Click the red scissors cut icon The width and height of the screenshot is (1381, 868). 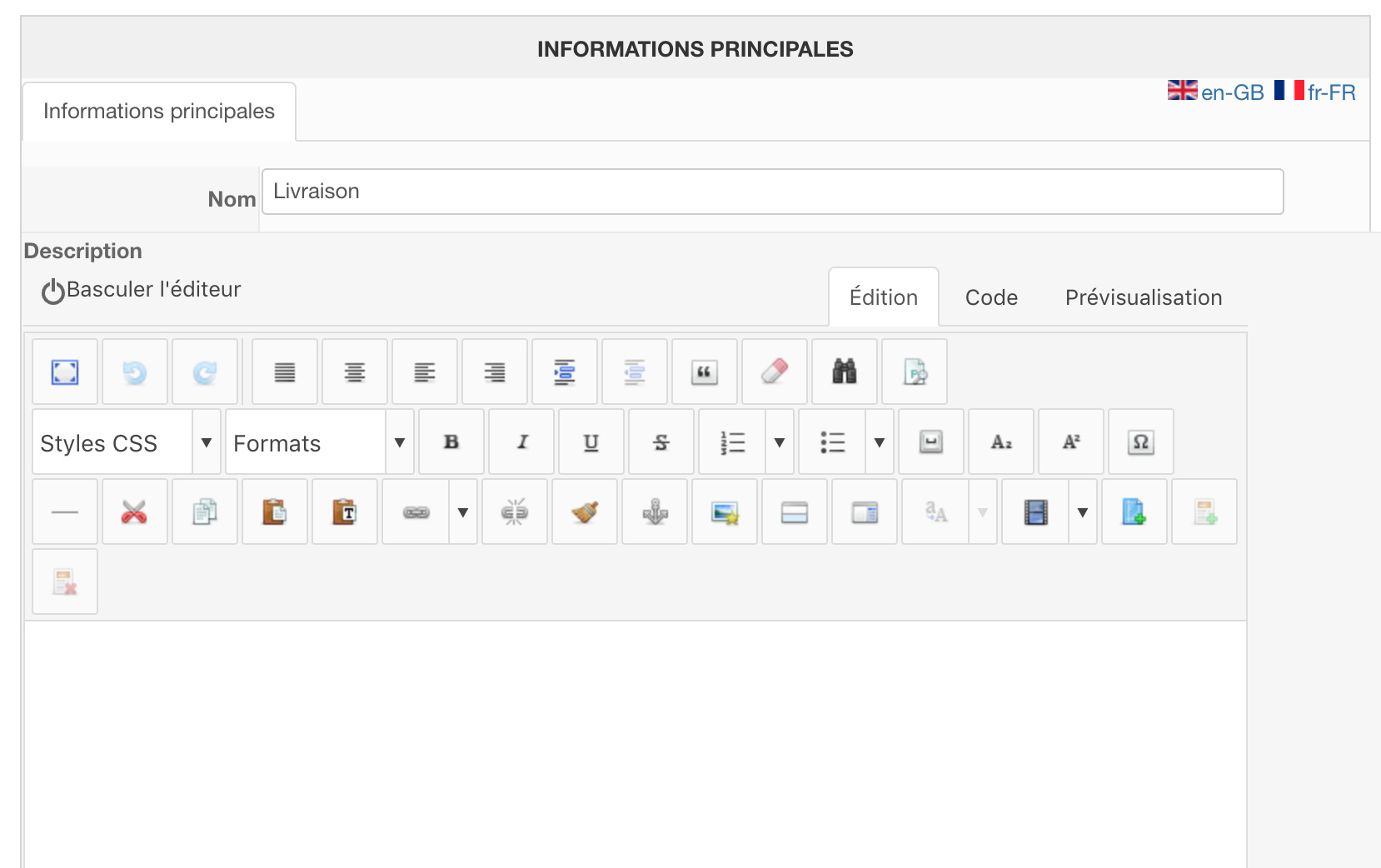134,512
